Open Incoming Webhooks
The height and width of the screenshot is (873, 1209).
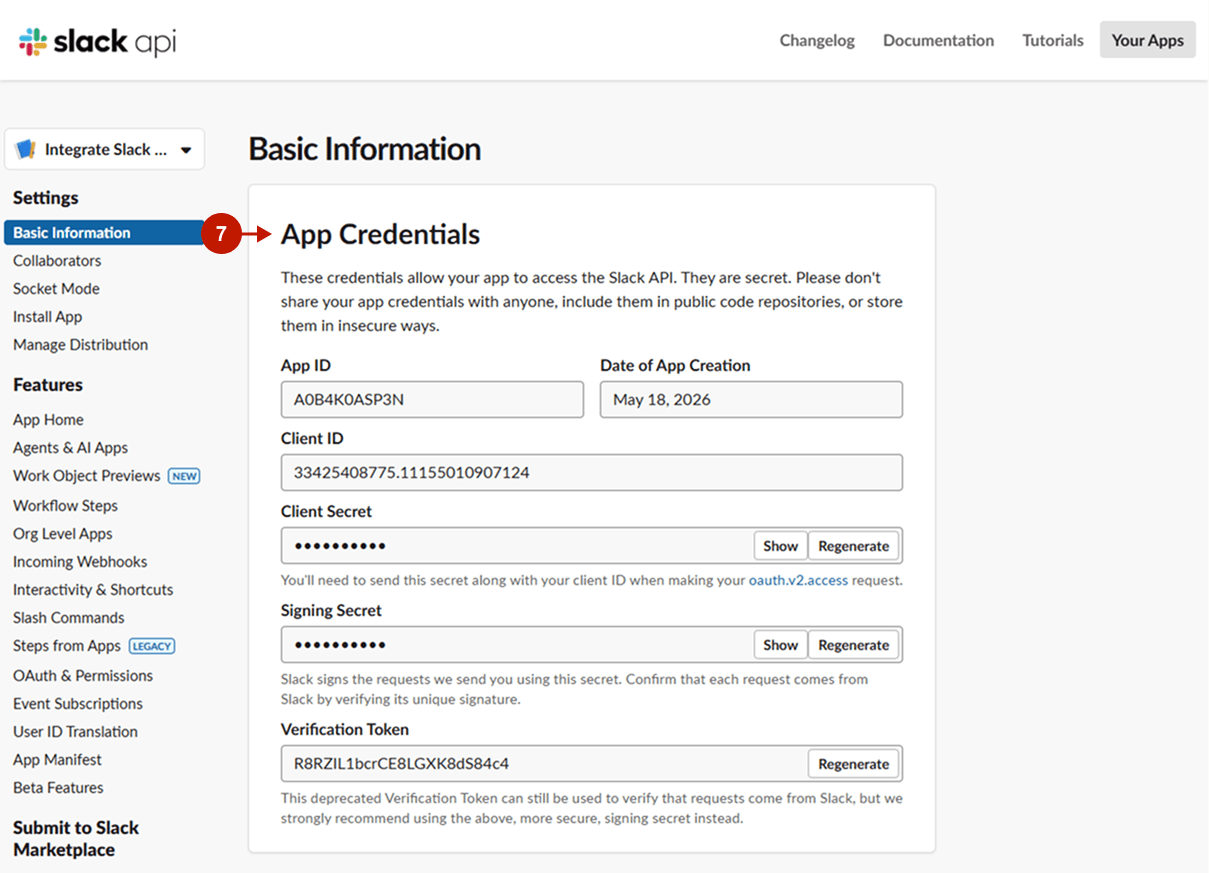pyautogui.click(x=80, y=562)
